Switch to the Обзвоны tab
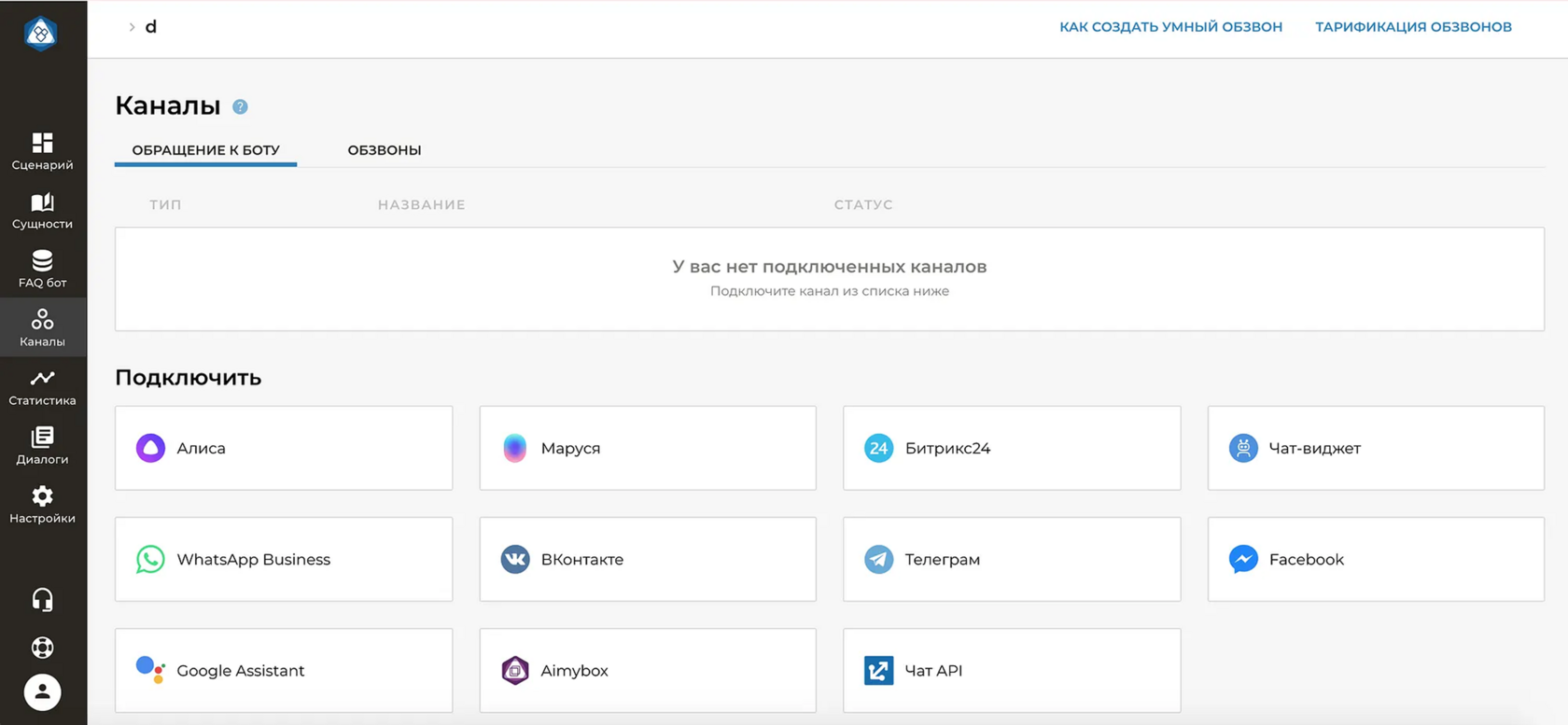Viewport: 1568px width, 725px height. [385, 149]
